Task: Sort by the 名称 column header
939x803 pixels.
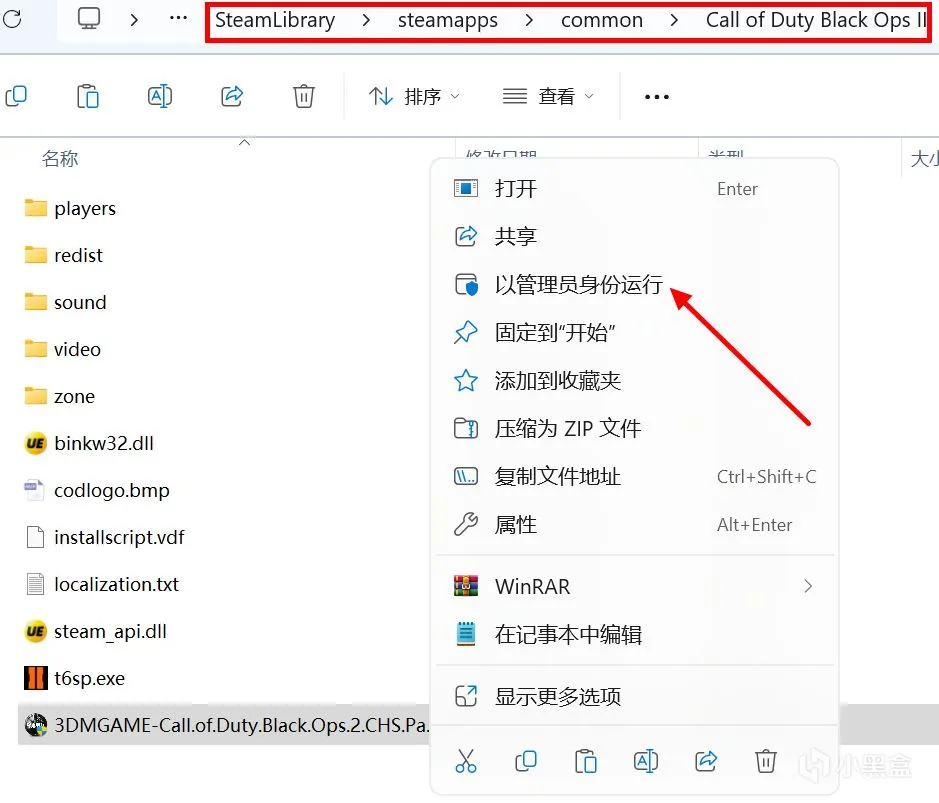Action: [x=60, y=159]
